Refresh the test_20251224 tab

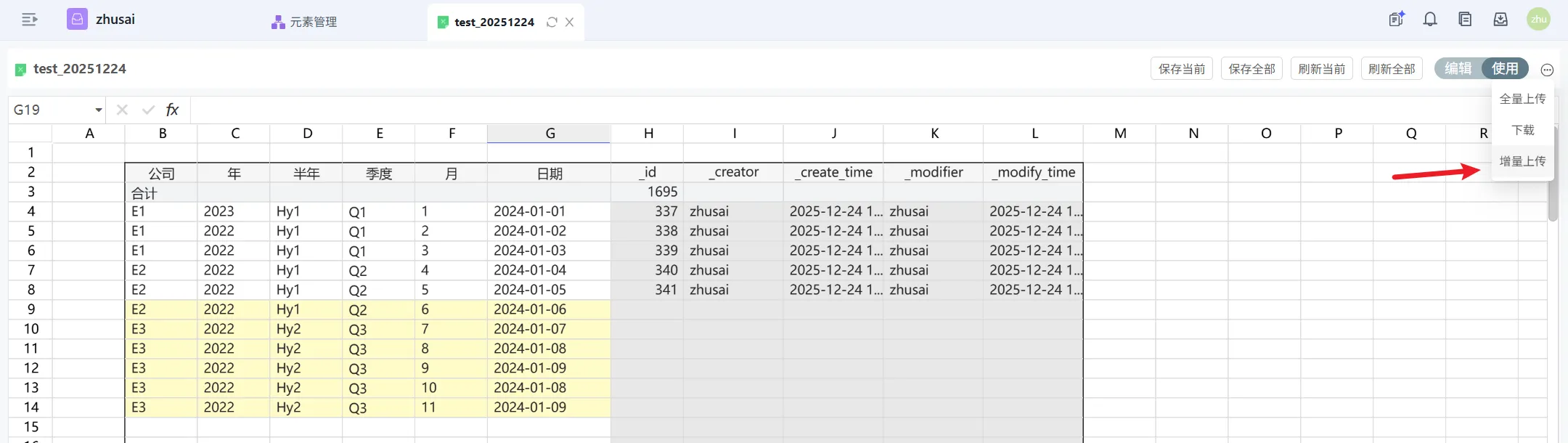pyautogui.click(x=552, y=23)
